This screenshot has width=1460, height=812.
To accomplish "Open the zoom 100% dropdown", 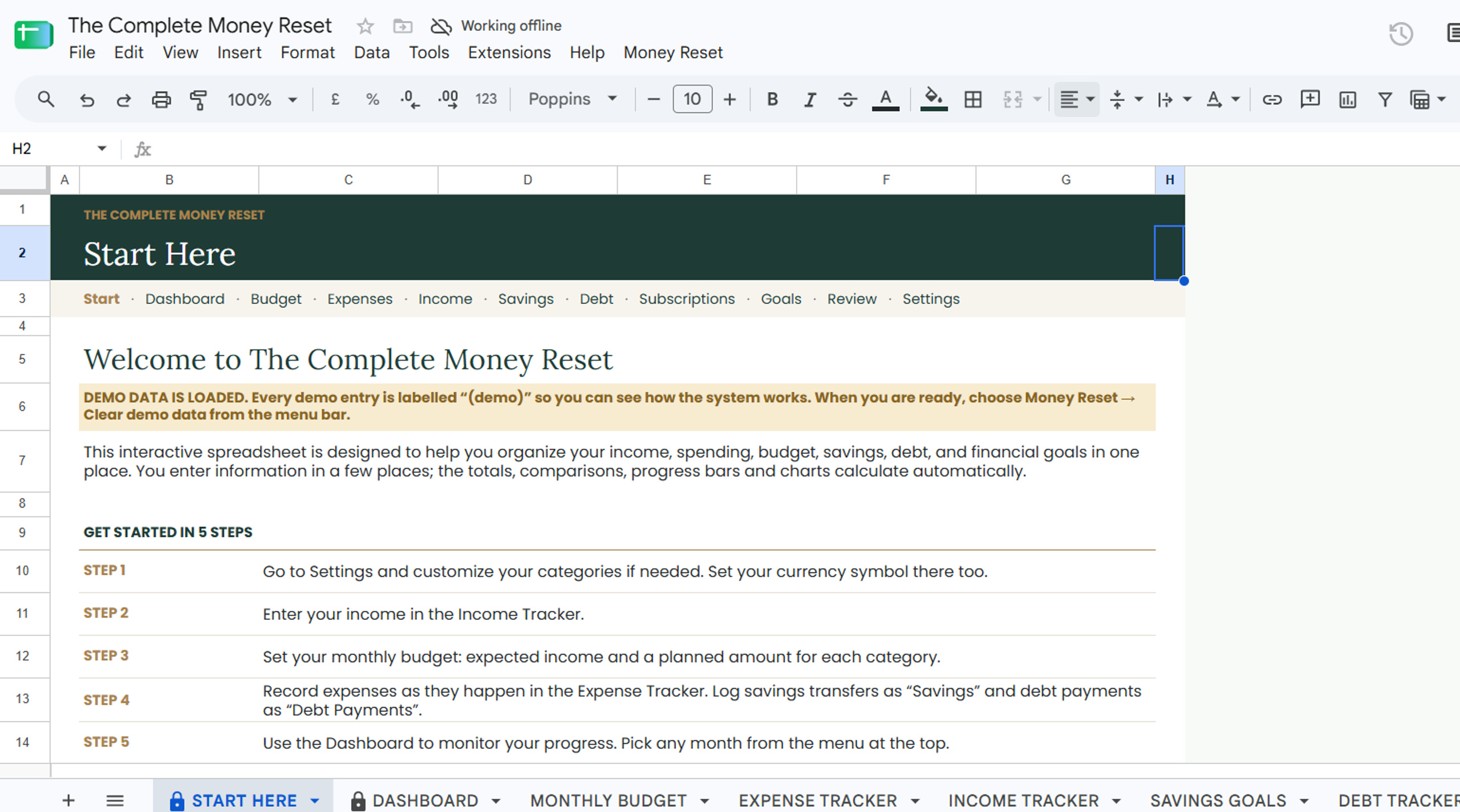I will click(x=262, y=99).
